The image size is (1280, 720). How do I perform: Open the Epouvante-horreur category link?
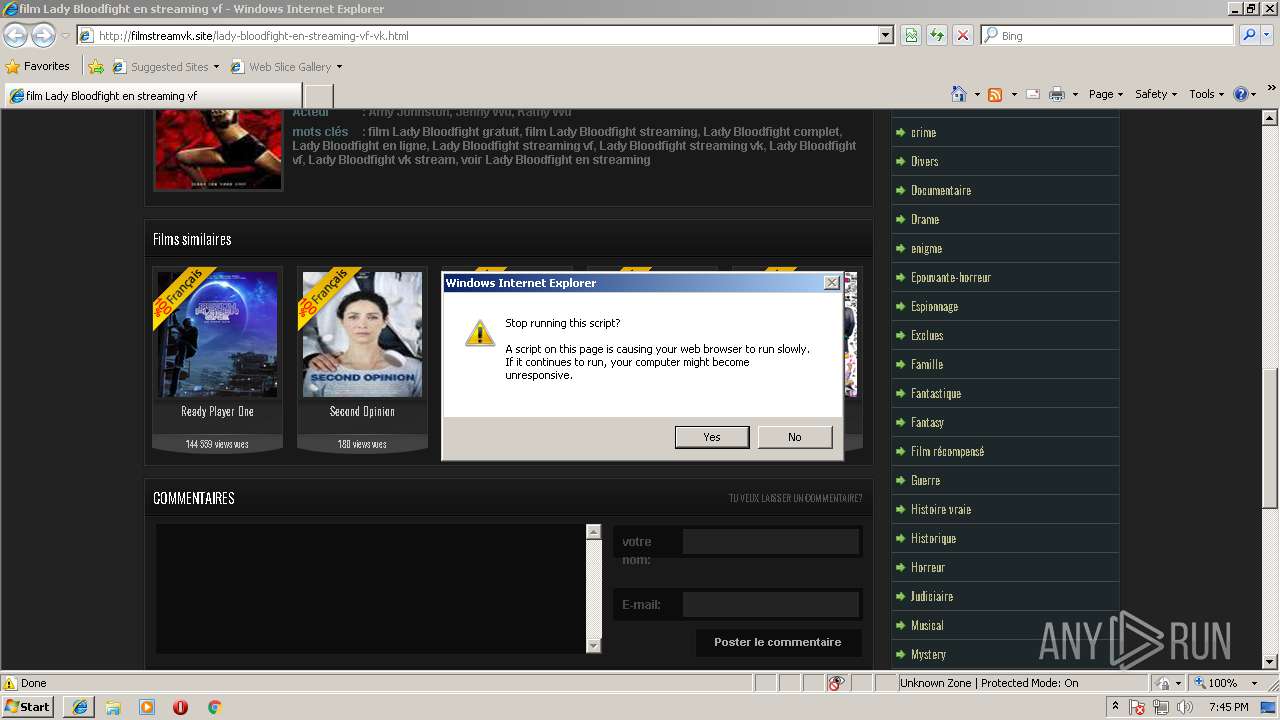[x=951, y=277]
